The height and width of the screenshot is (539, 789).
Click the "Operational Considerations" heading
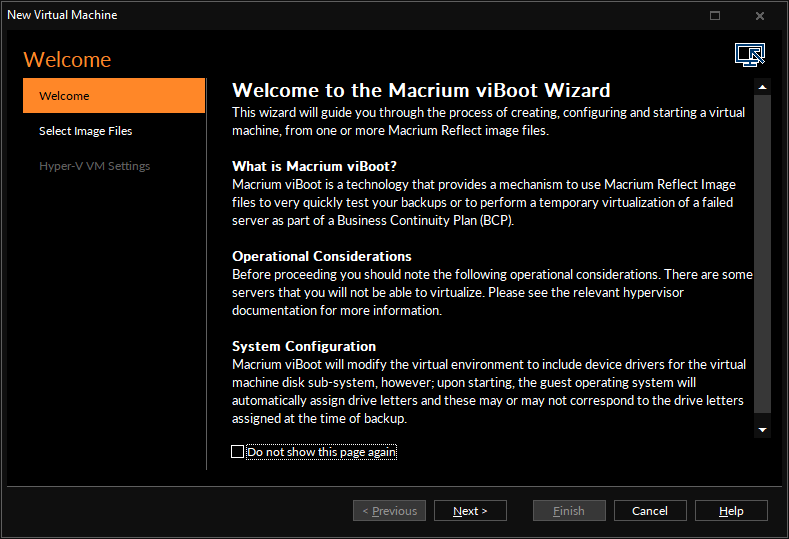(x=322, y=256)
